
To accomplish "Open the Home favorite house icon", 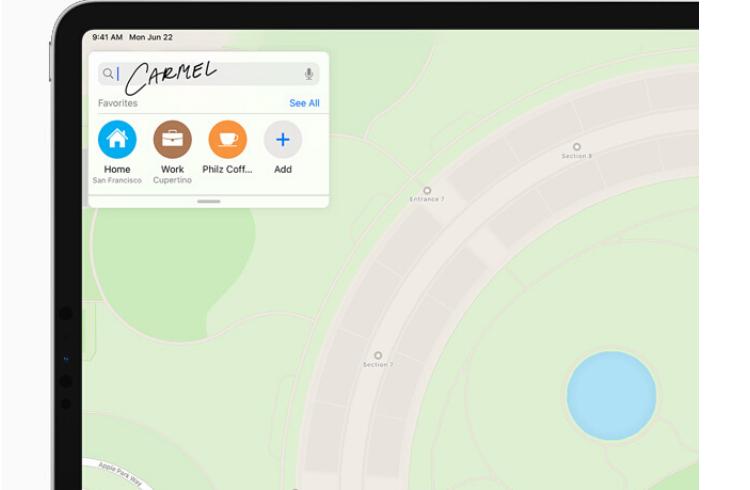I will pos(117,139).
